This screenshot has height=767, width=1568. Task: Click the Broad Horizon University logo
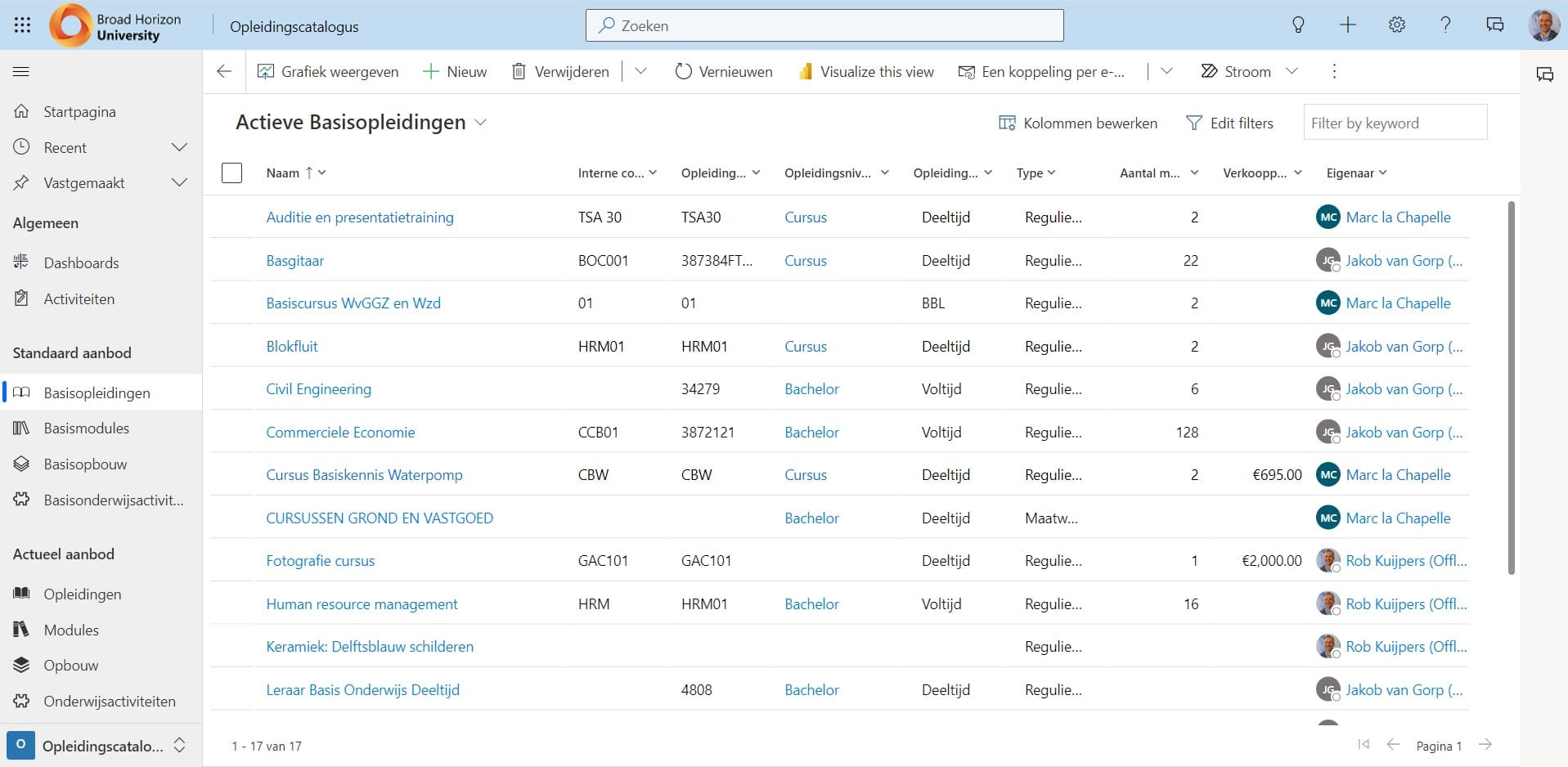coord(115,26)
